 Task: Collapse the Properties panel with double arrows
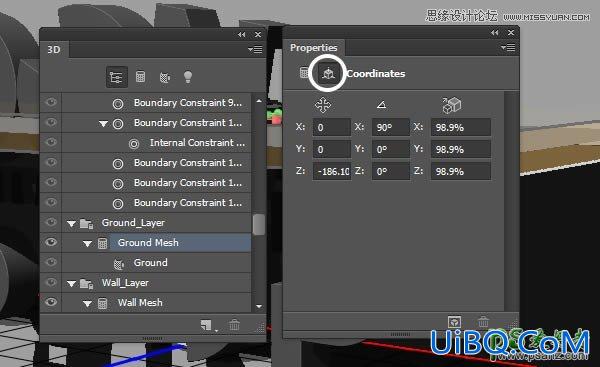pyautogui.click(x=495, y=33)
